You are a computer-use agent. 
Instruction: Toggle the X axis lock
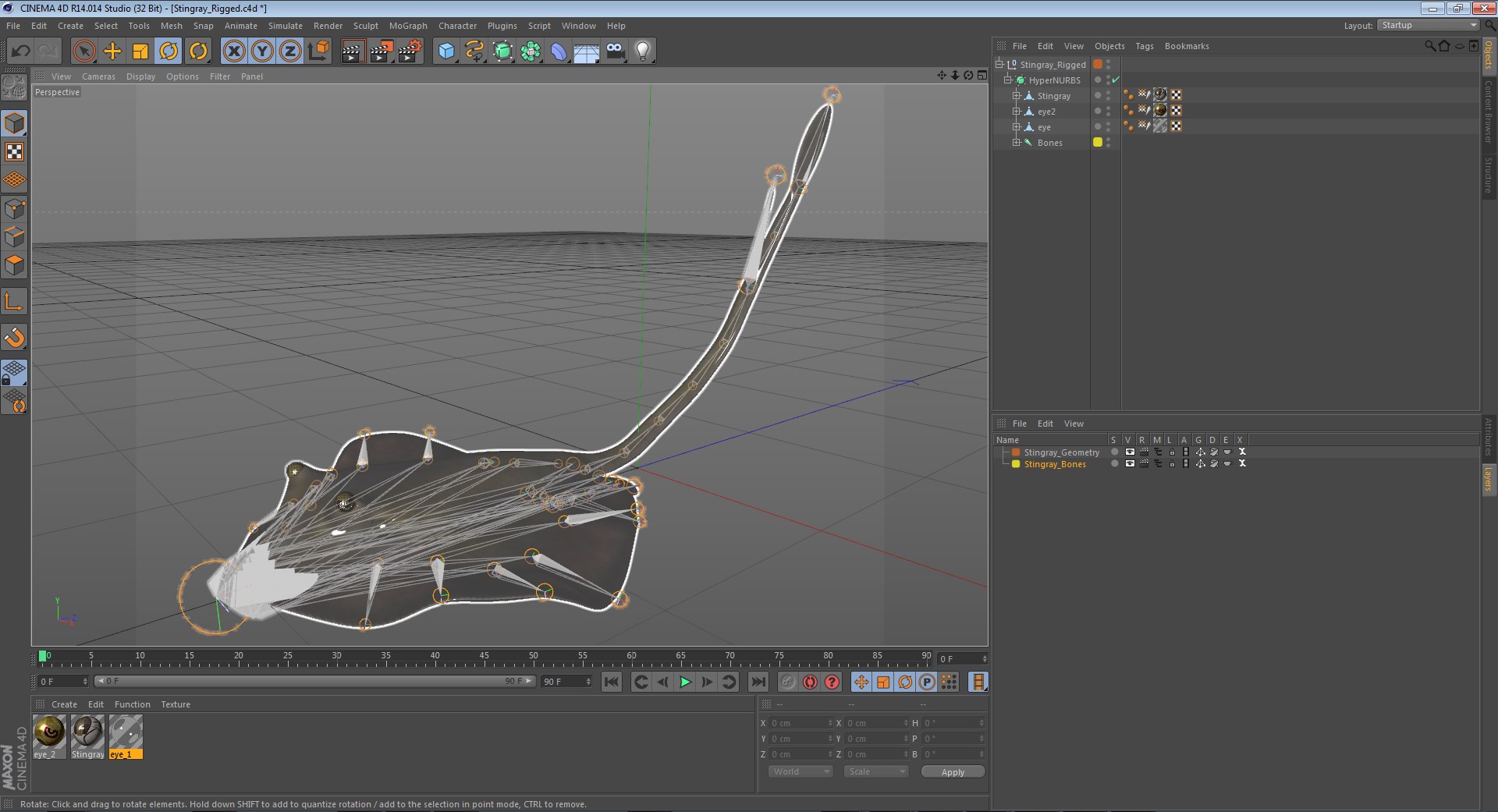point(233,51)
